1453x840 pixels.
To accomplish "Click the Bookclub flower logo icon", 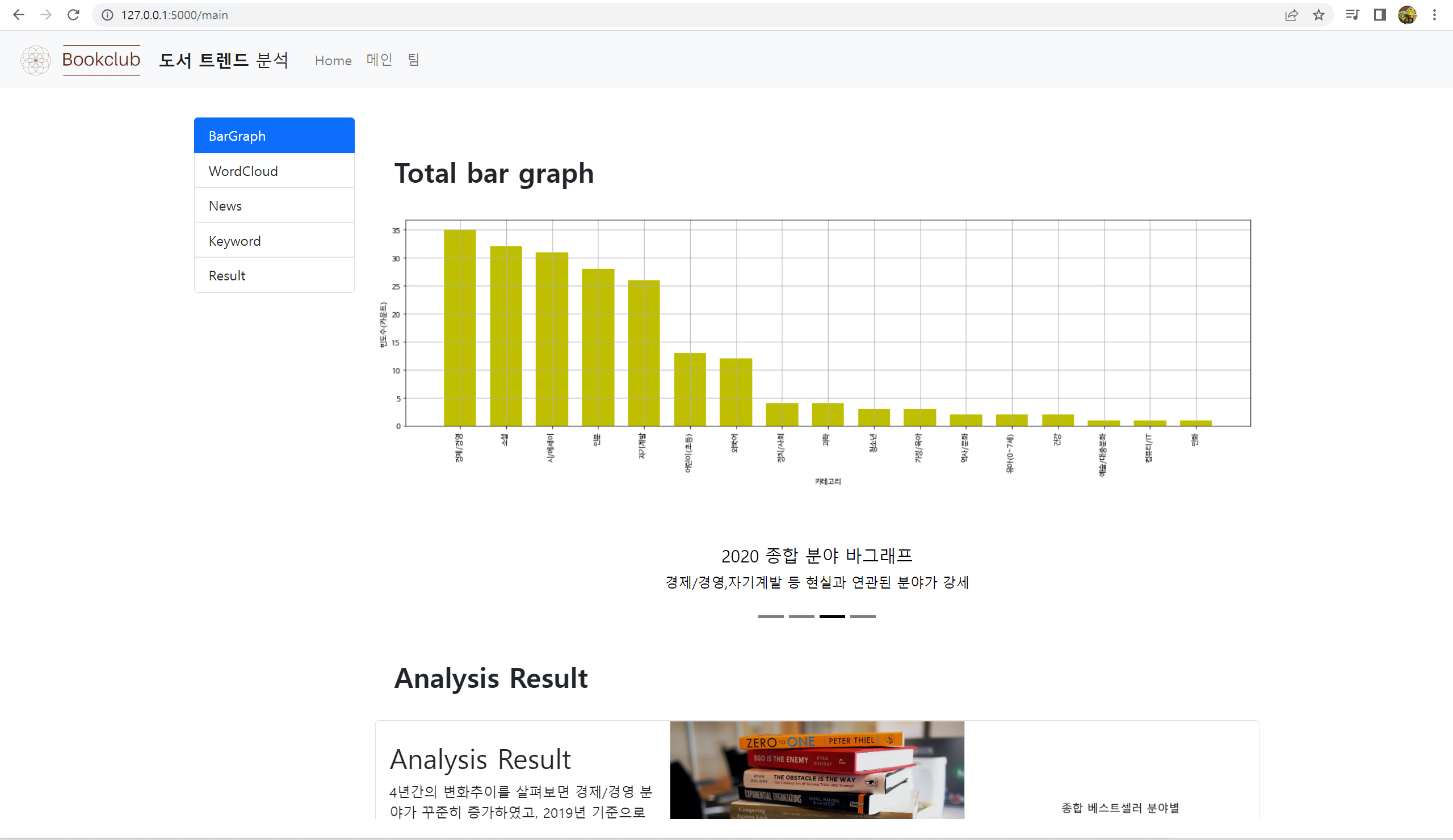I will coord(36,60).
